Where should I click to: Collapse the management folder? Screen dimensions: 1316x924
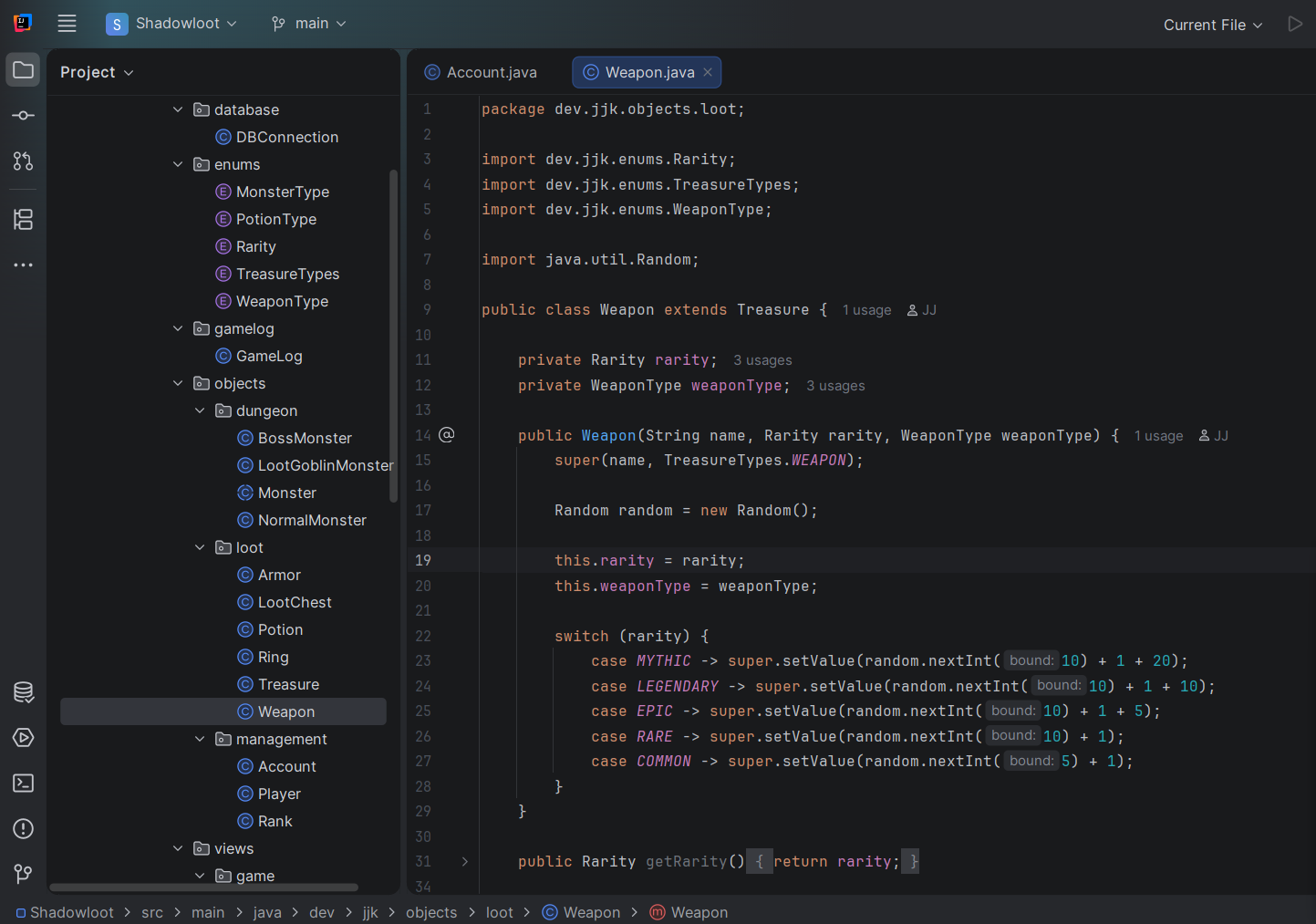(x=200, y=739)
